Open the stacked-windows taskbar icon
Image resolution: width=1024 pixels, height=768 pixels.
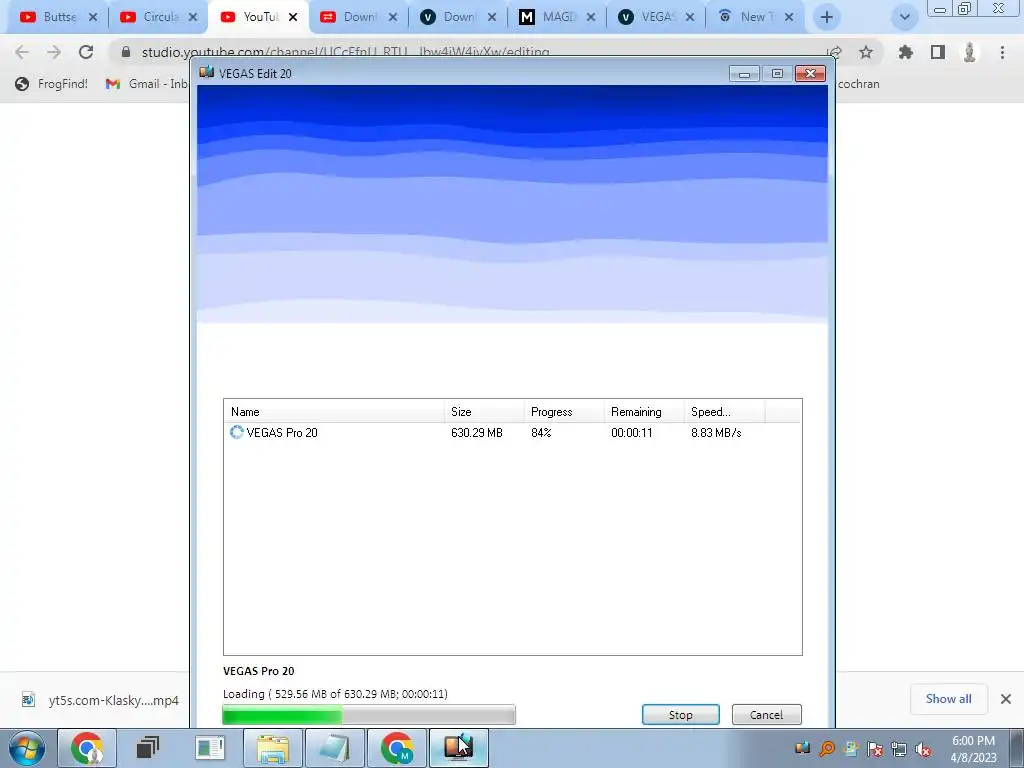[148, 748]
